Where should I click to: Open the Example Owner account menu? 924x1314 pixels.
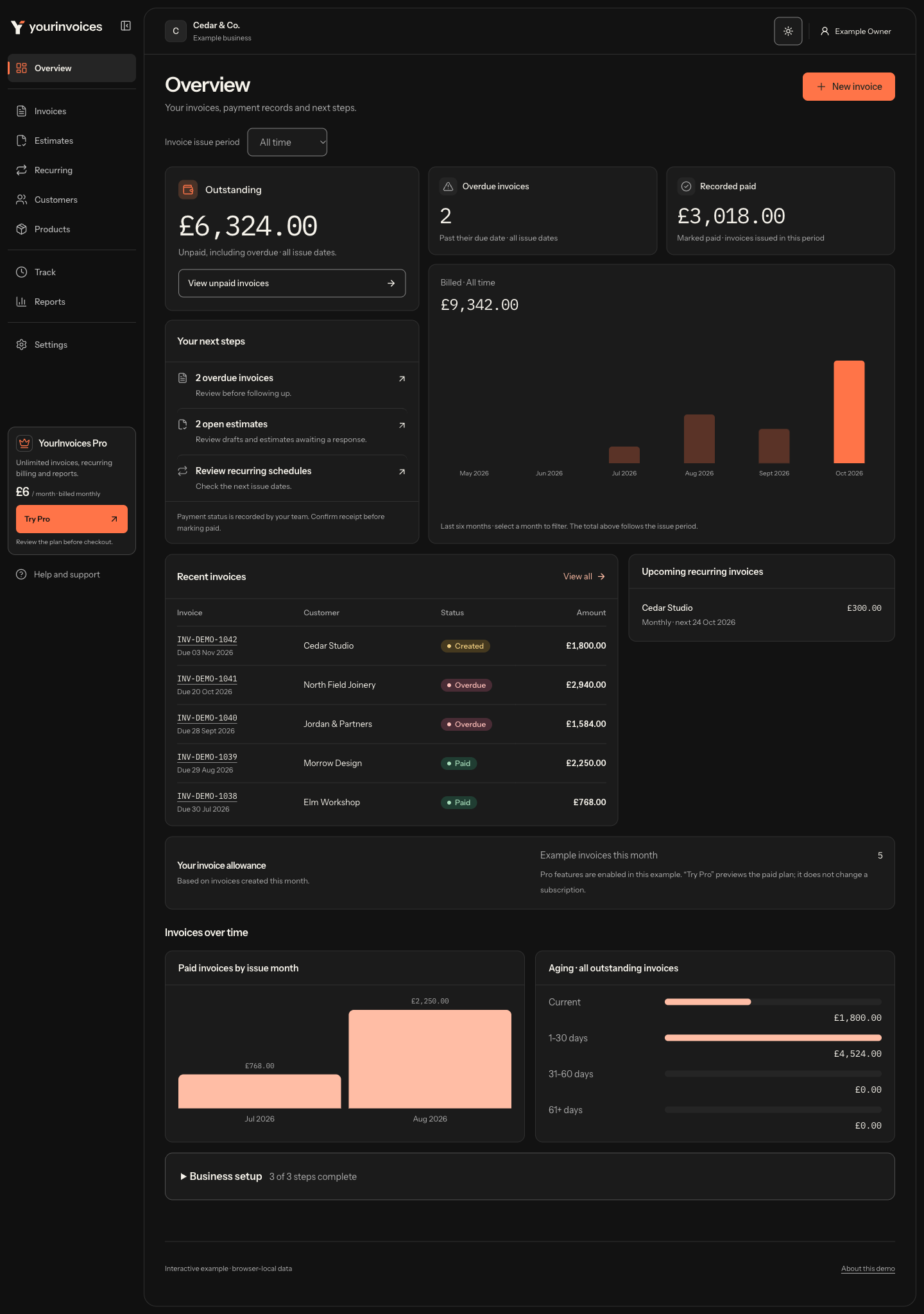pos(856,31)
